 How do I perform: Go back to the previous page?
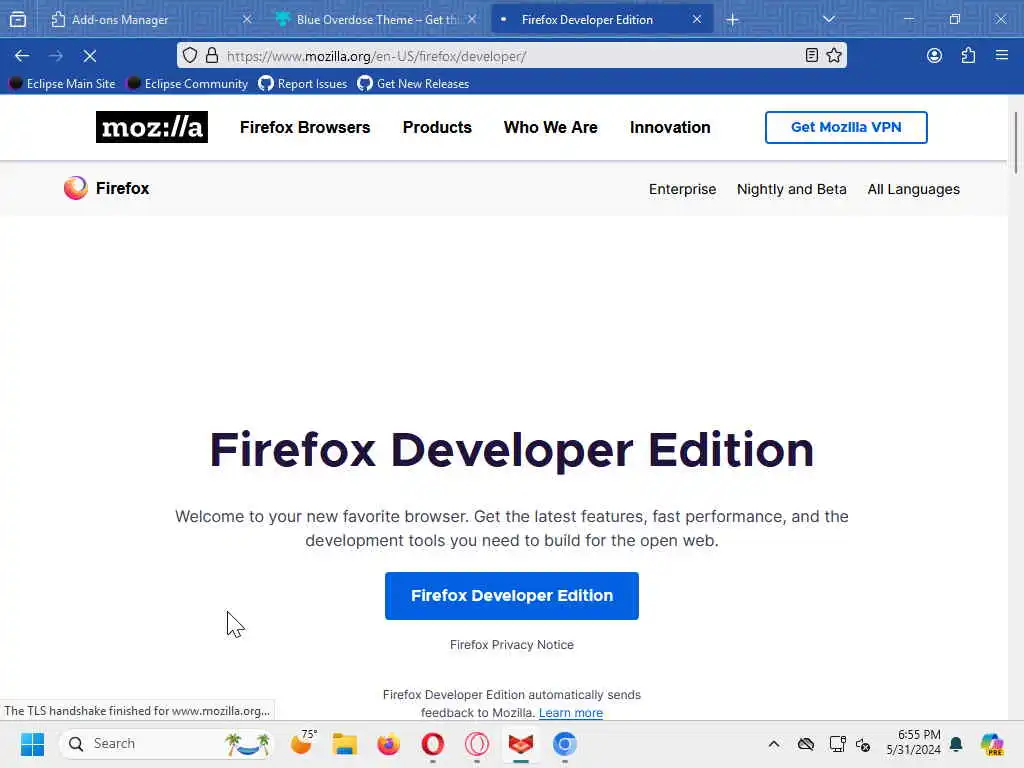coord(22,56)
